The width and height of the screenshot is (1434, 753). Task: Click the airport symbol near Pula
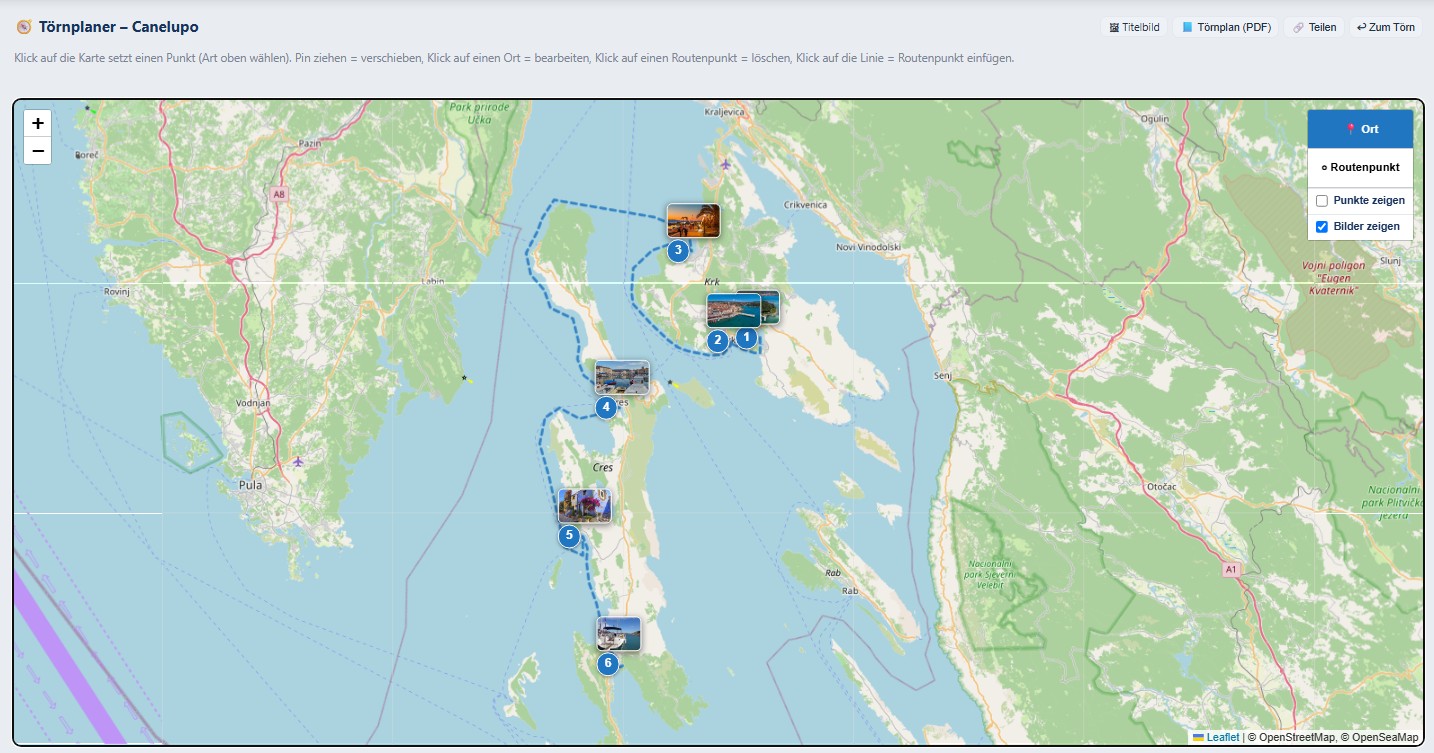click(298, 461)
